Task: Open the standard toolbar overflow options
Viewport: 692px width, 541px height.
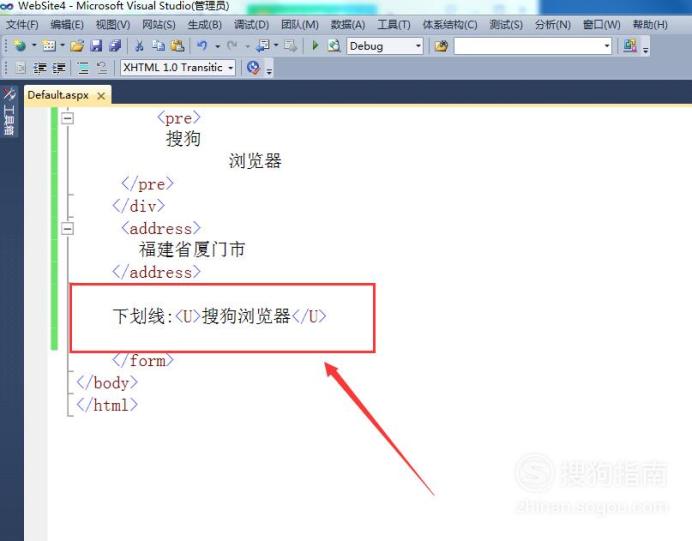Action: [x=646, y=49]
